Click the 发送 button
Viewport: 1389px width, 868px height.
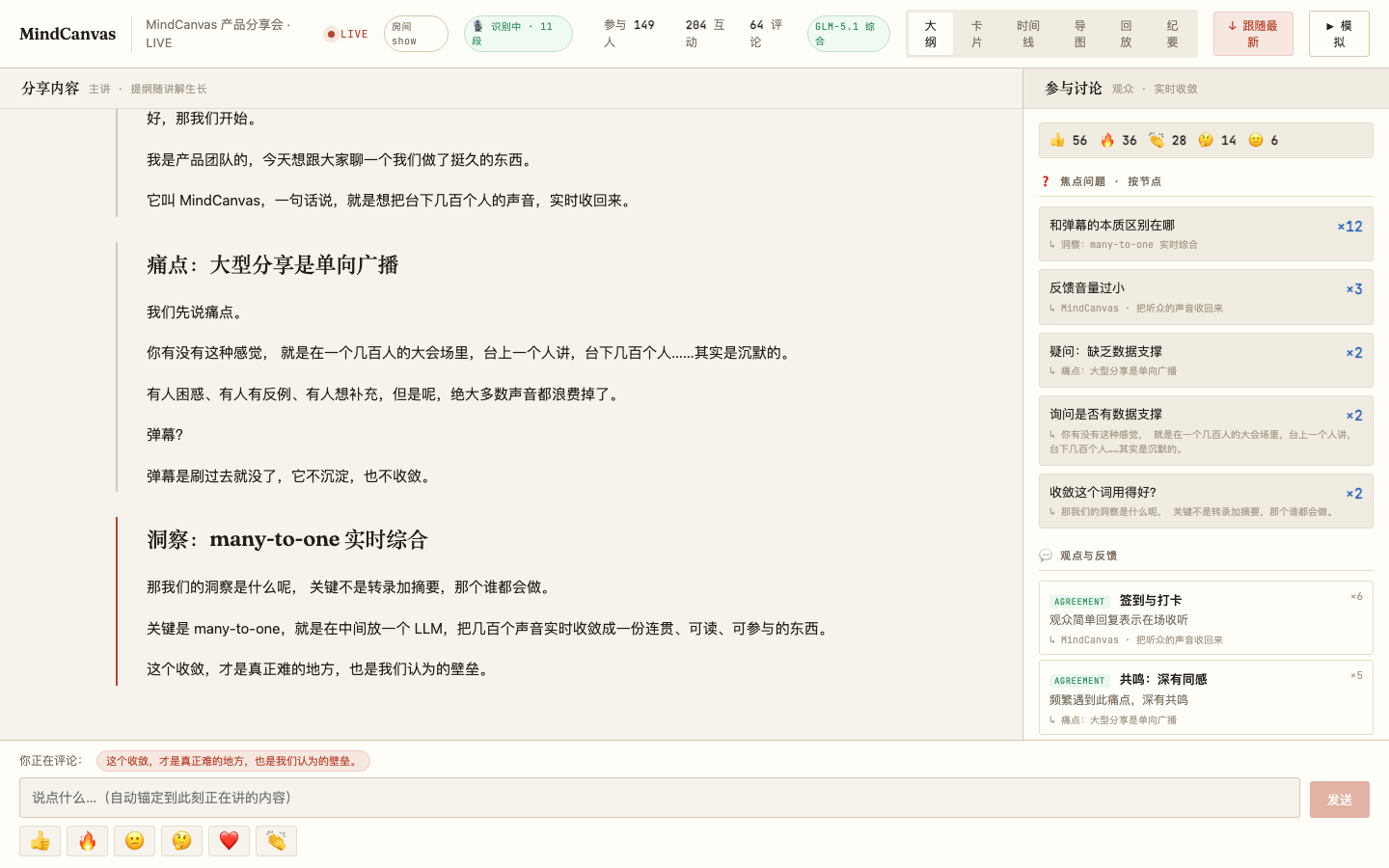point(1340,800)
